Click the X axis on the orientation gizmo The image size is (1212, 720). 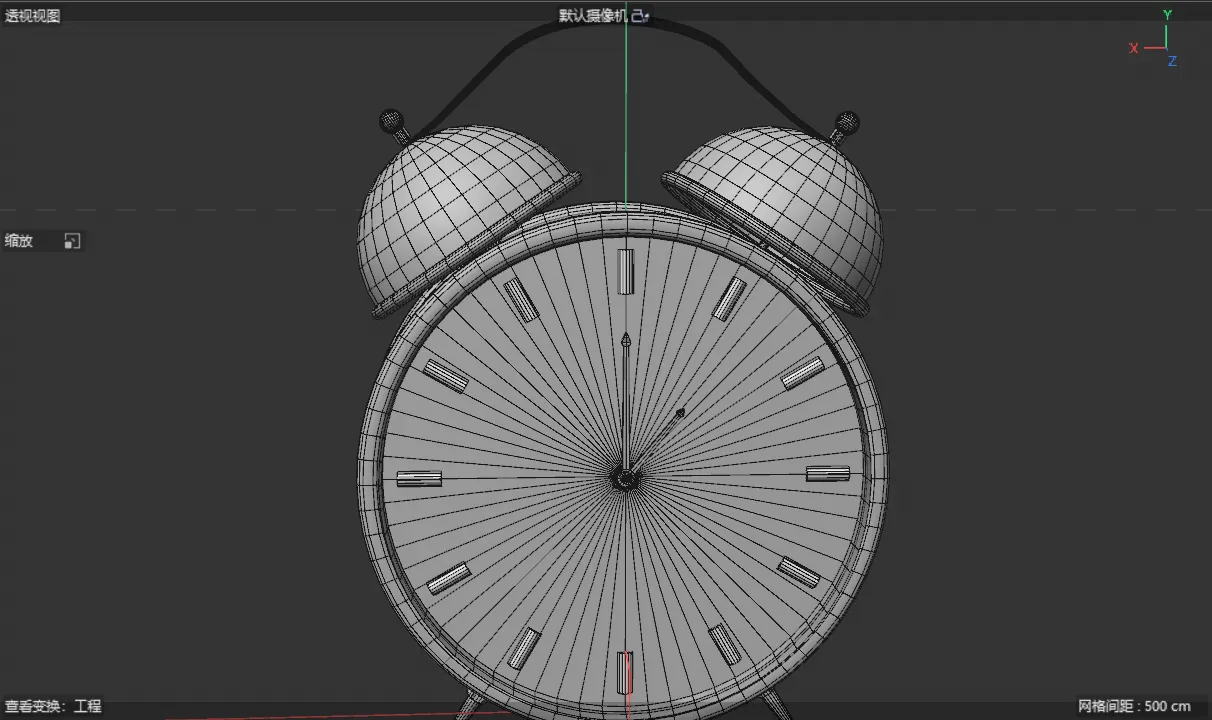click(1134, 48)
